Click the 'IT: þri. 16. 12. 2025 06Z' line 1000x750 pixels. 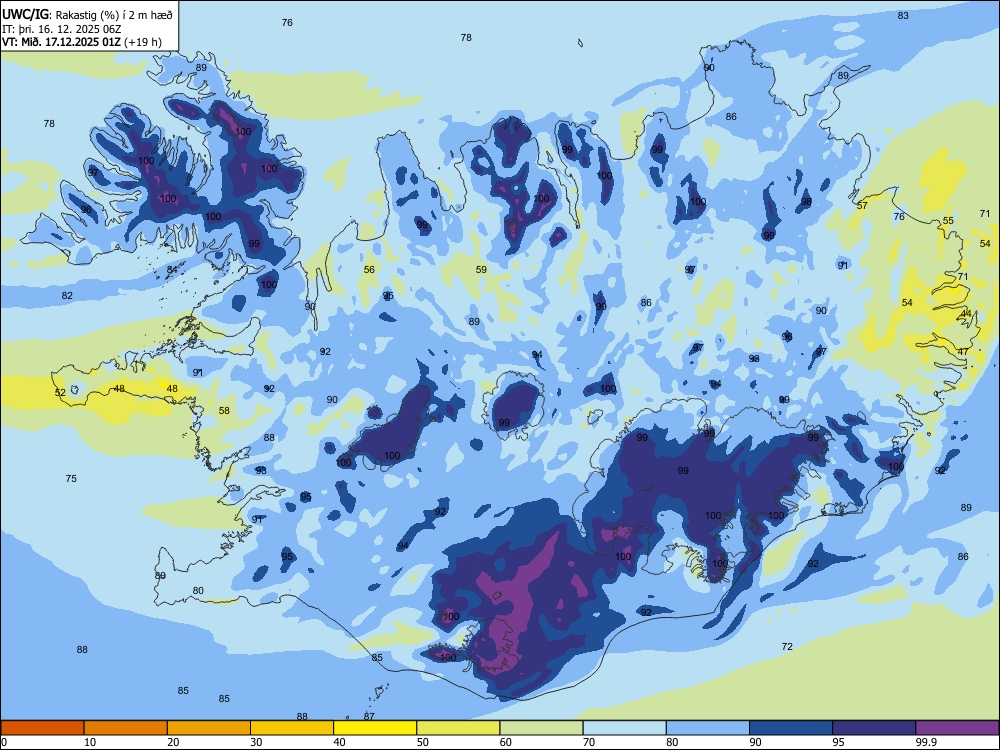click(61, 29)
